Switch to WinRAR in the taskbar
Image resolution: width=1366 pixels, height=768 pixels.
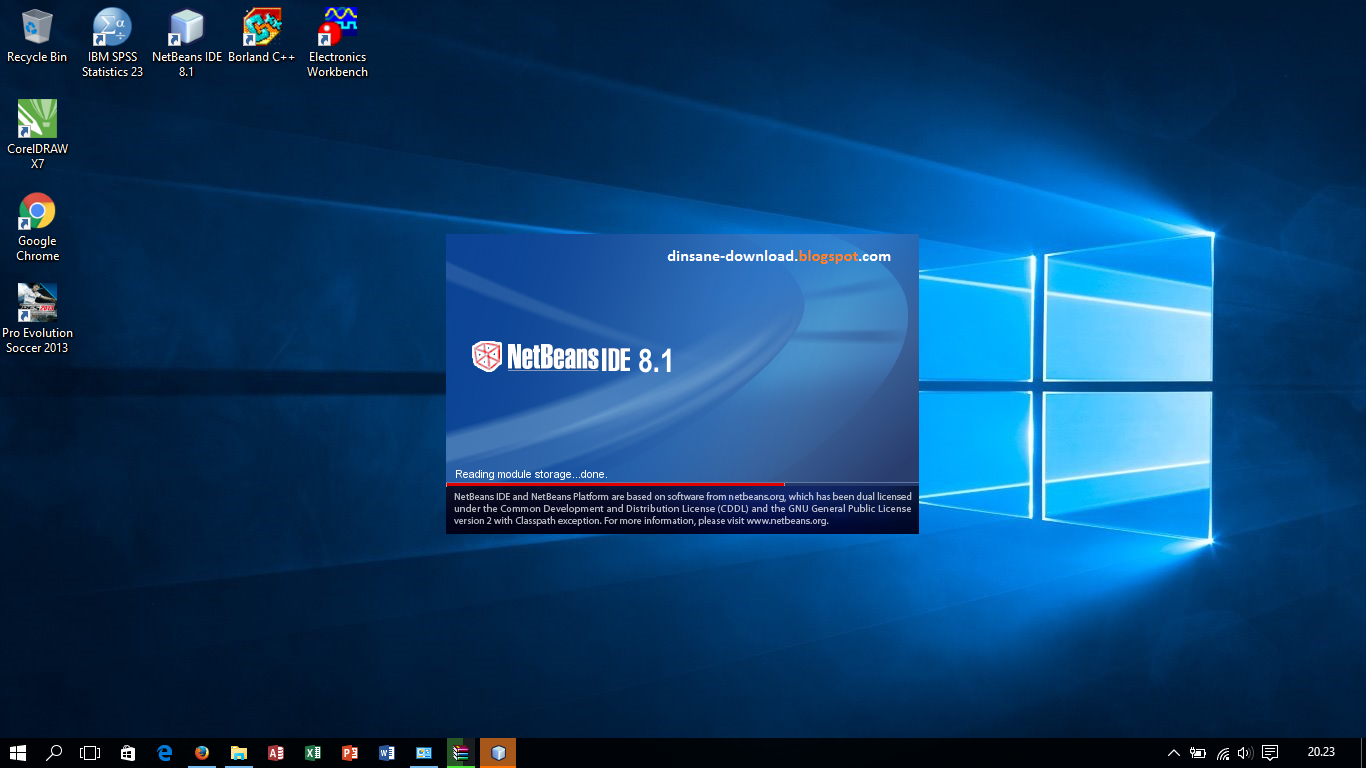[x=461, y=753]
